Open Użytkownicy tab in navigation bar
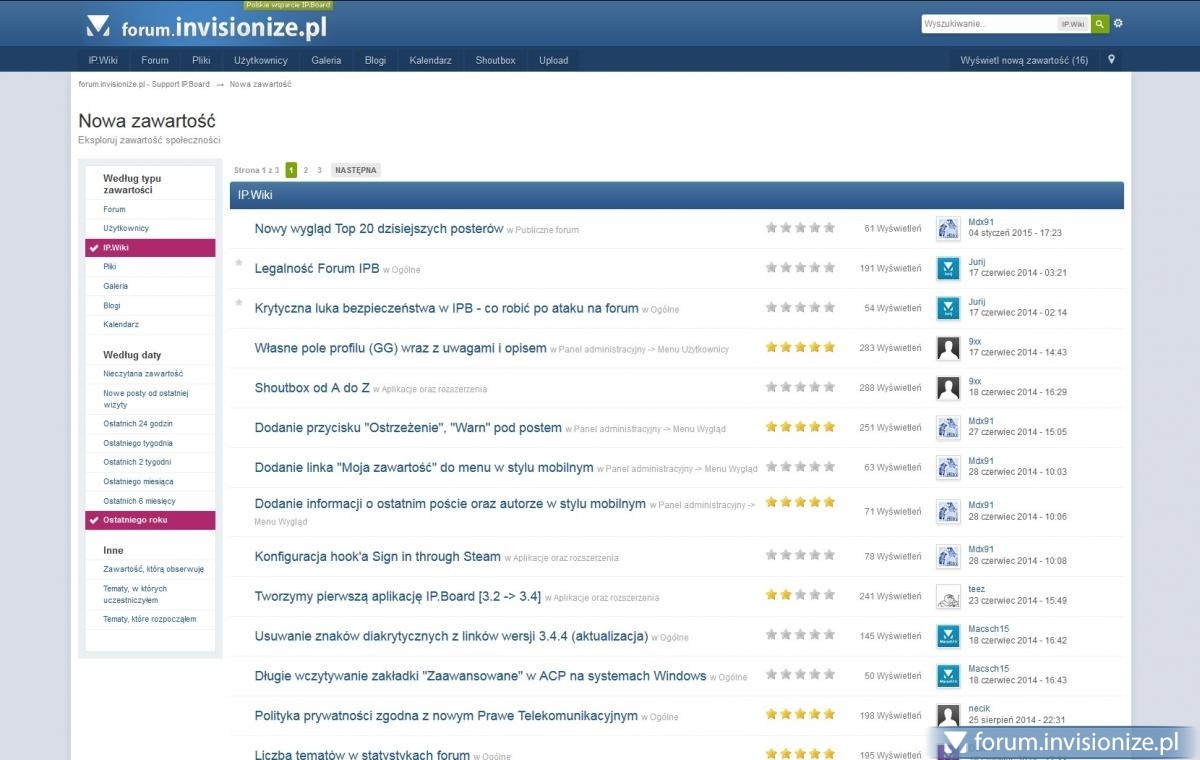The width and height of the screenshot is (1200, 760). coord(261,60)
